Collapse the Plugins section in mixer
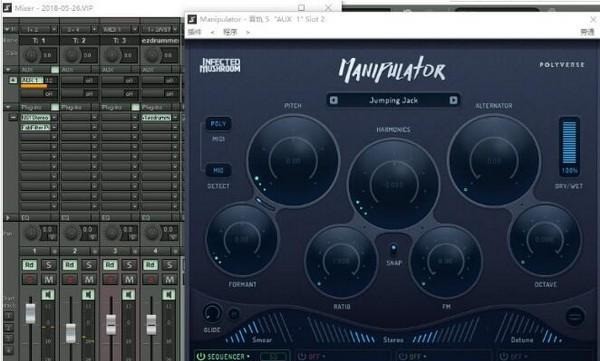This screenshot has height=361, width=600. (8, 107)
